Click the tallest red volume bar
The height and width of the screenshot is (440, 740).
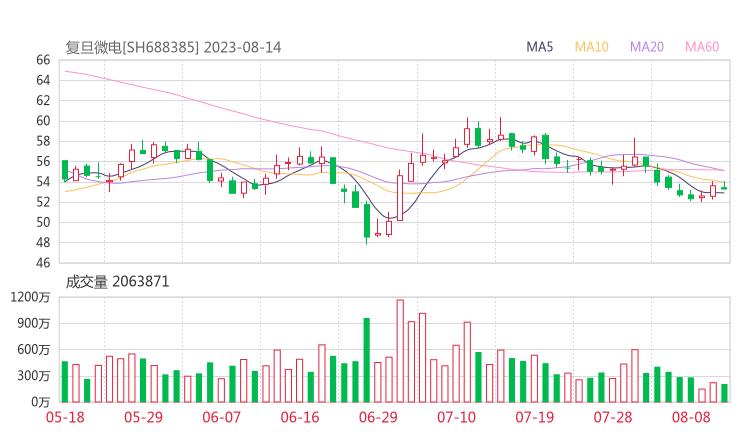pos(400,351)
